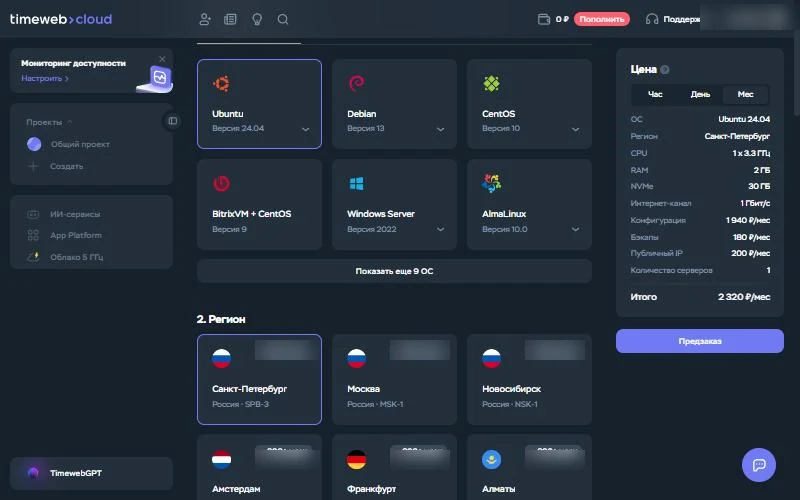This screenshot has height=500, width=800.
Task: Click the Общий проект purple avatar
Action: [34, 144]
